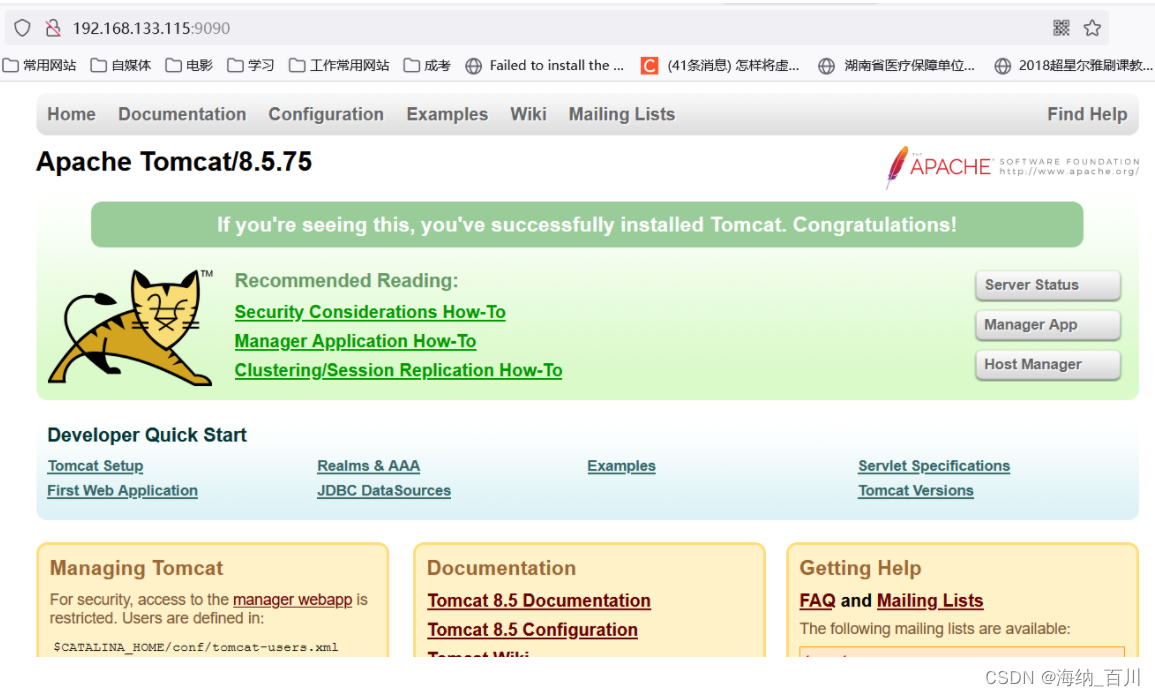Click the Tomcat cat mascot image
Screen dimensions: 1155x696
pyautogui.click(x=131, y=327)
